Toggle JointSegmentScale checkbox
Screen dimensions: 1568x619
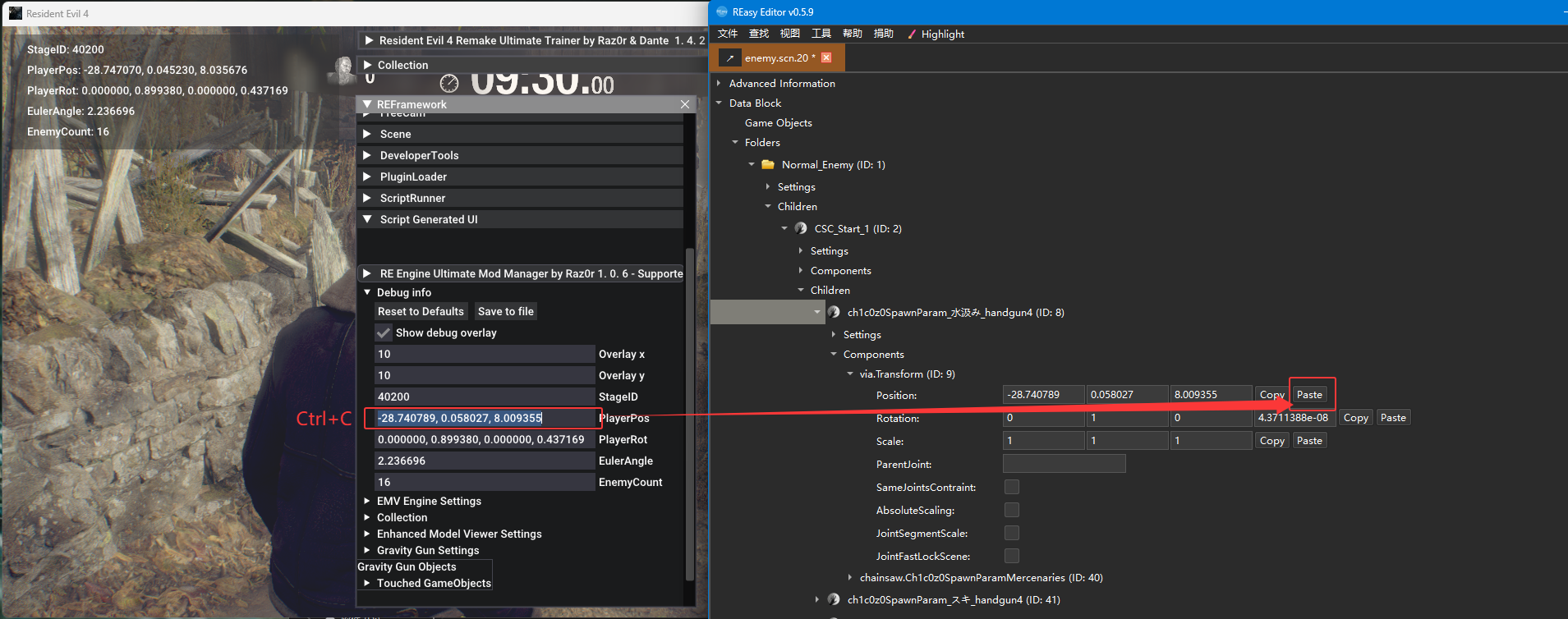(1012, 533)
